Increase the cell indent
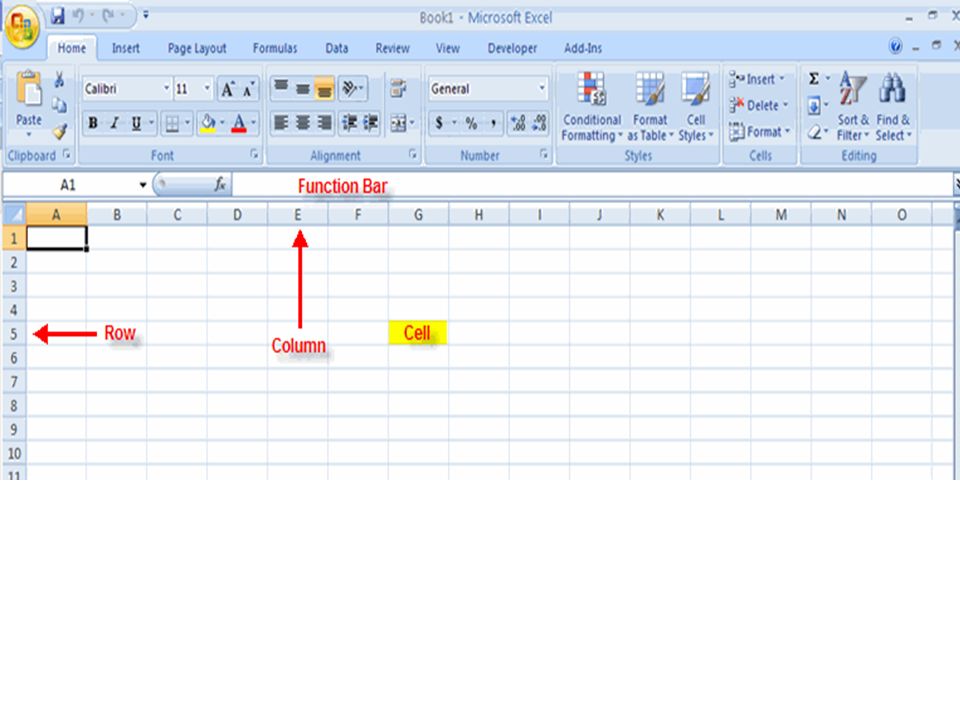Viewport: 960px width, 720px height. [371, 123]
